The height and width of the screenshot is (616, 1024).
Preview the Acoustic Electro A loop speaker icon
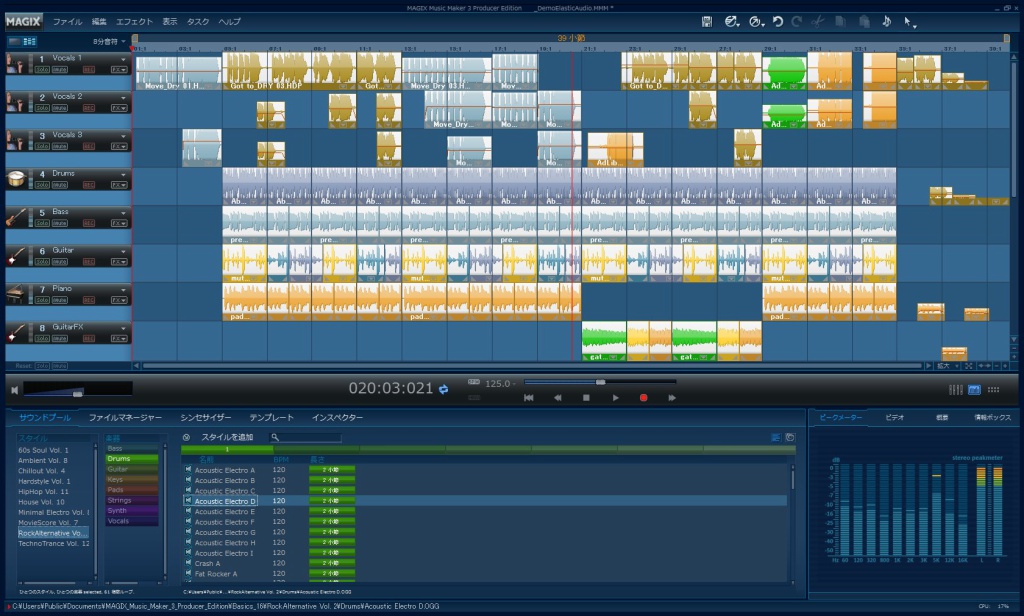pyautogui.click(x=188, y=470)
